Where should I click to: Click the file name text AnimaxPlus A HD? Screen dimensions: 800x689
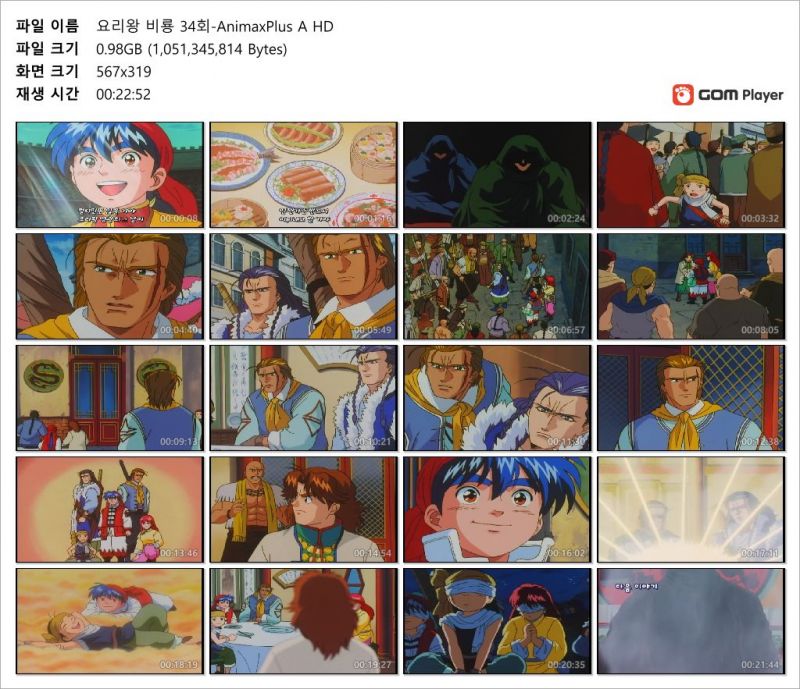(x=276, y=27)
